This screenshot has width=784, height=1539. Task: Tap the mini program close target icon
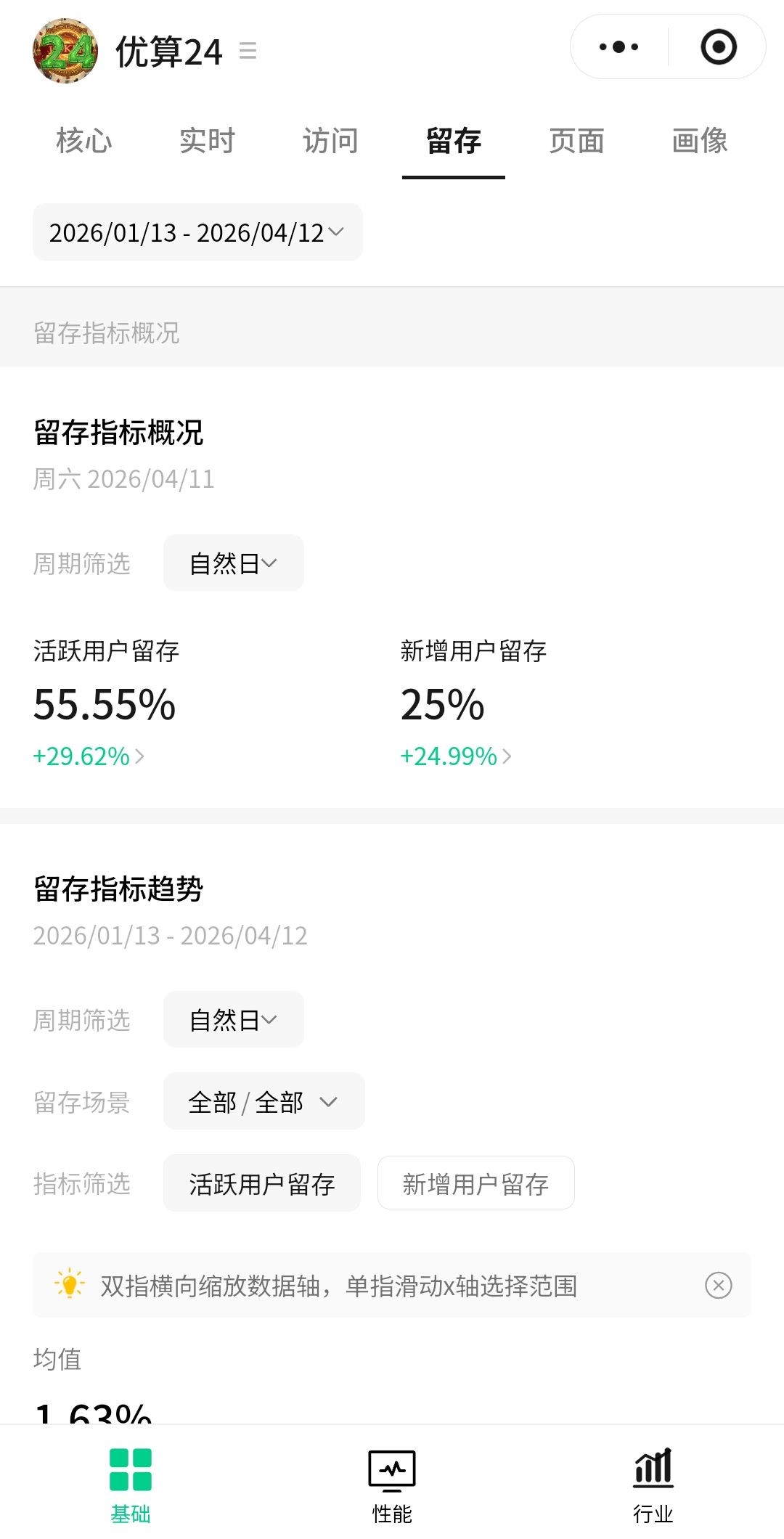click(718, 47)
